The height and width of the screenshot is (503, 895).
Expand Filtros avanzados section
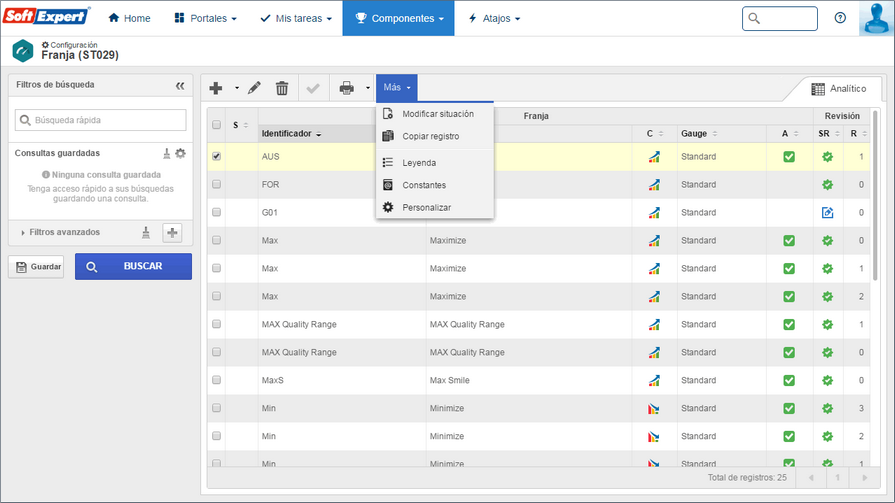60,232
